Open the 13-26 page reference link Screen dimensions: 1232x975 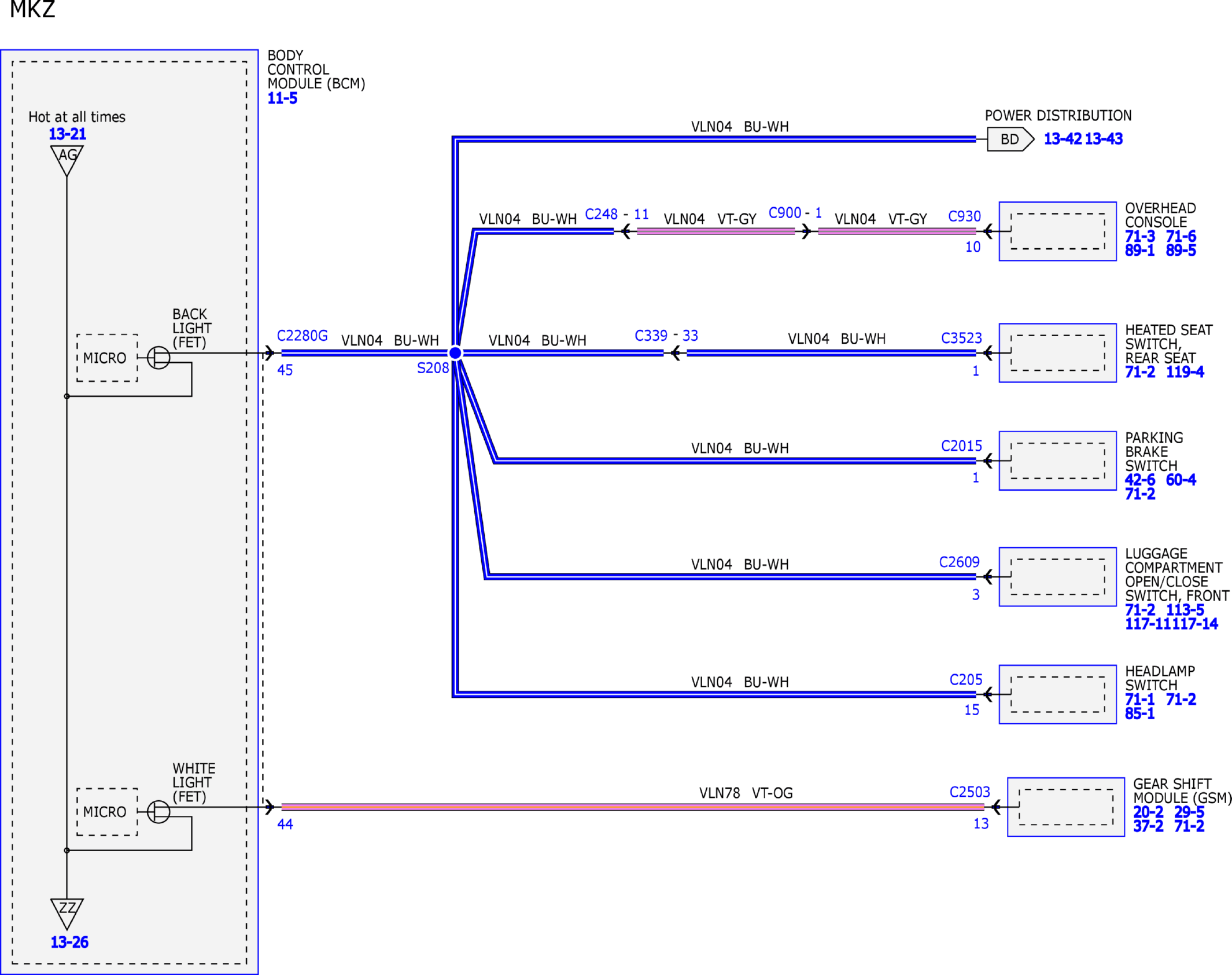point(69,942)
